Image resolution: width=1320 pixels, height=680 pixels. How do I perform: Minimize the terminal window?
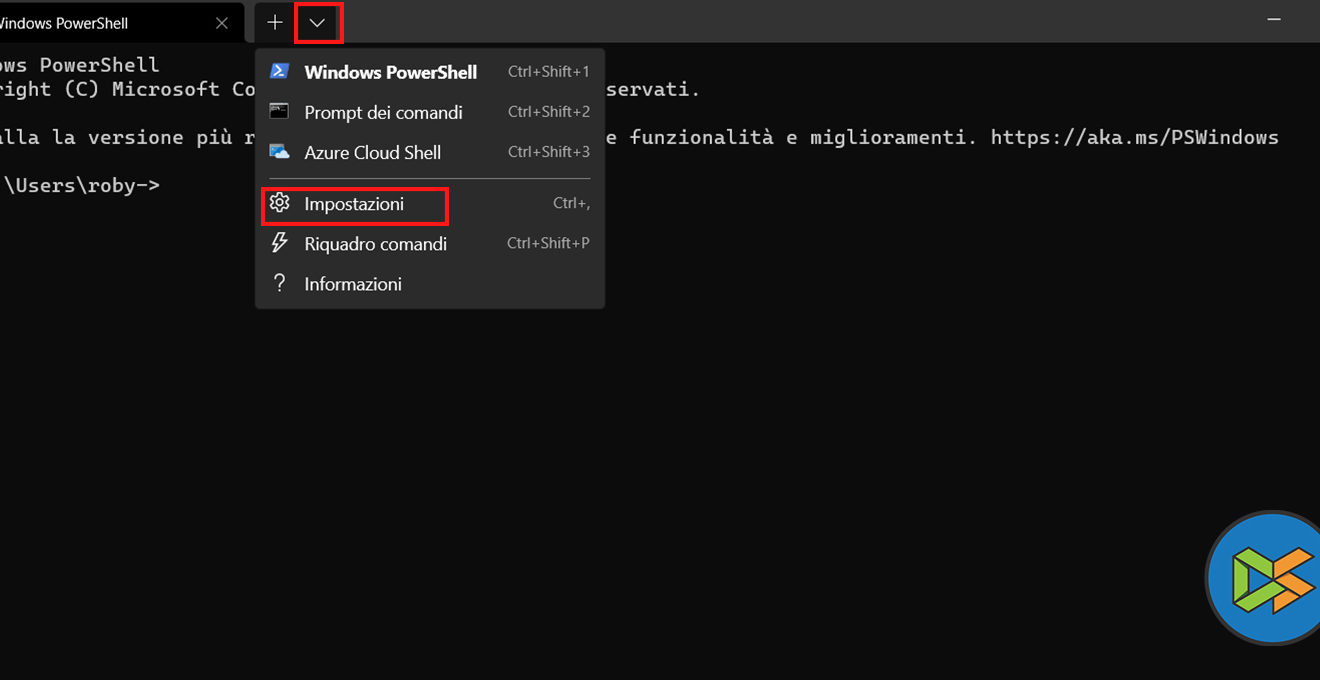[x=1274, y=20]
